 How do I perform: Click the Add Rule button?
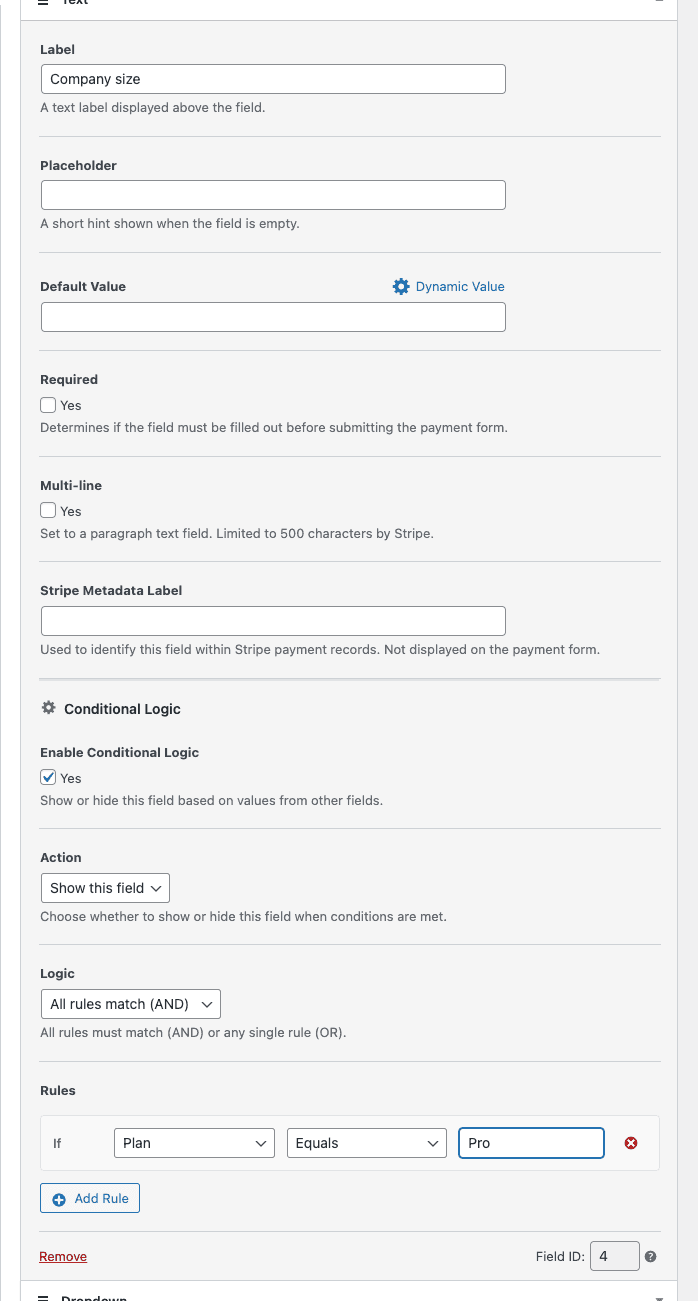click(90, 1198)
